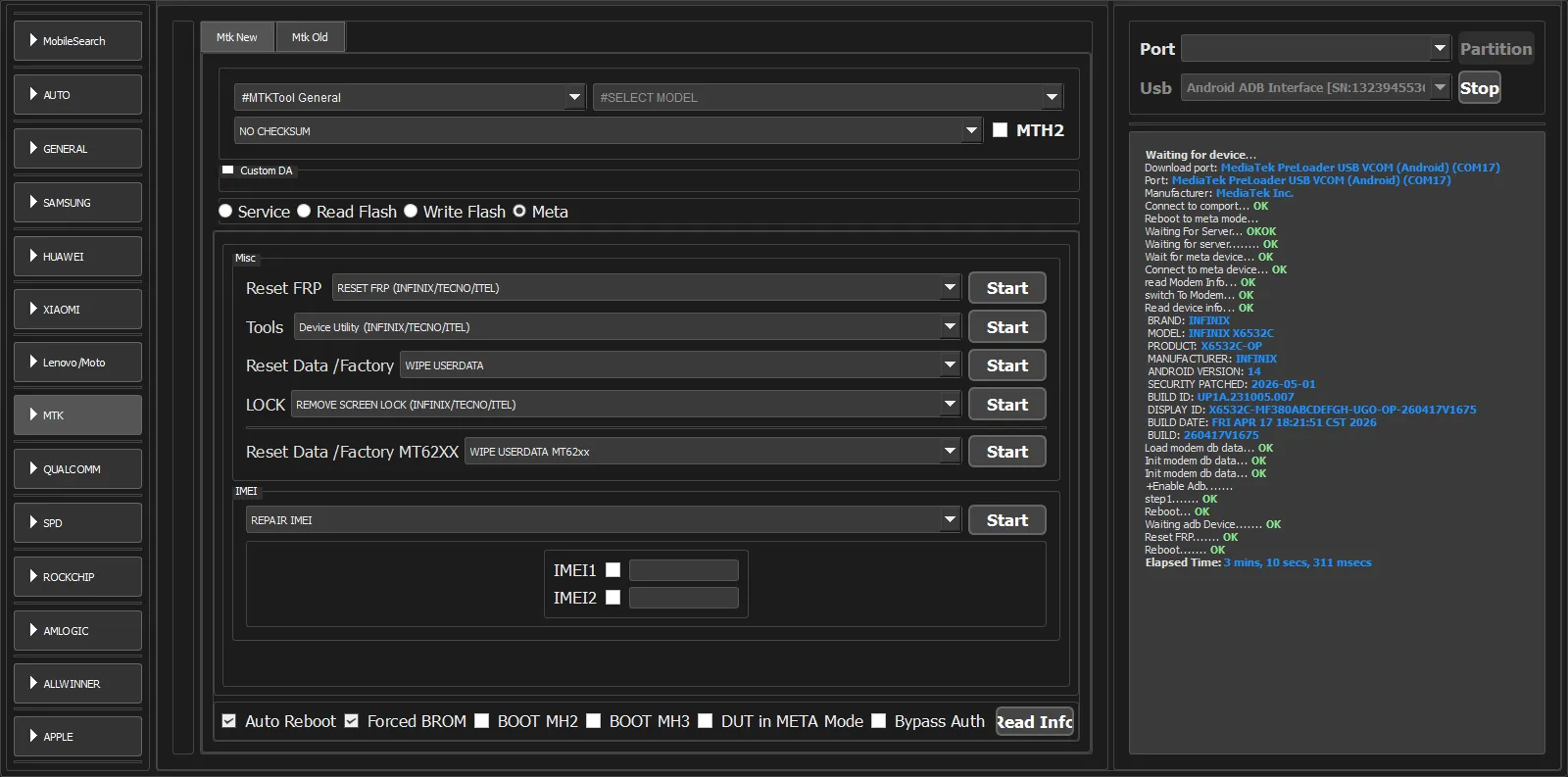Image resolution: width=1568 pixels, height=777 pixels.
Task: Click the BUILD ID UP1A.231005.007 log line
Action: click(1221, 397)
